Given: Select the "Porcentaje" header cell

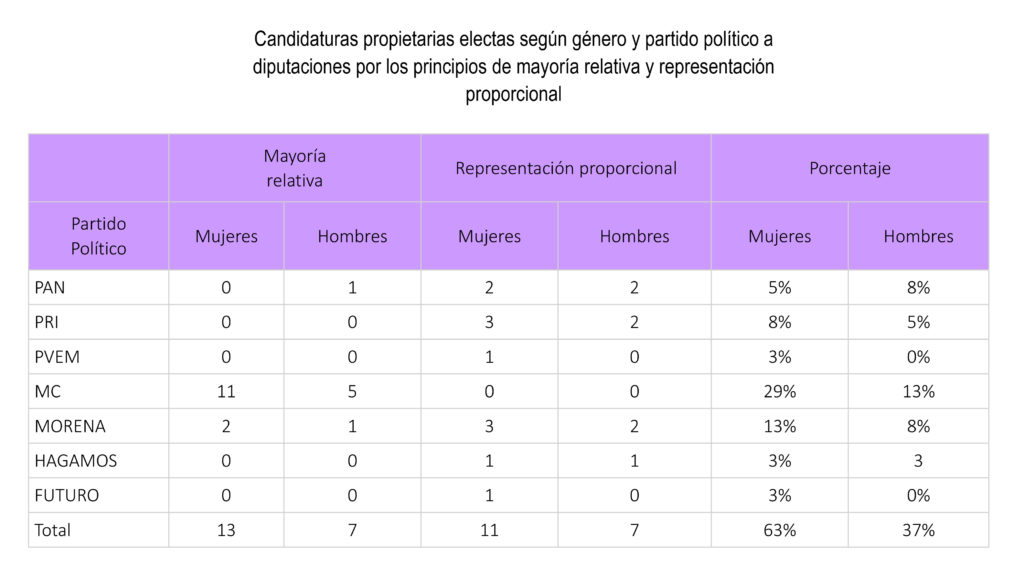Looking at the screenshot, I should (x=849, y=168).
